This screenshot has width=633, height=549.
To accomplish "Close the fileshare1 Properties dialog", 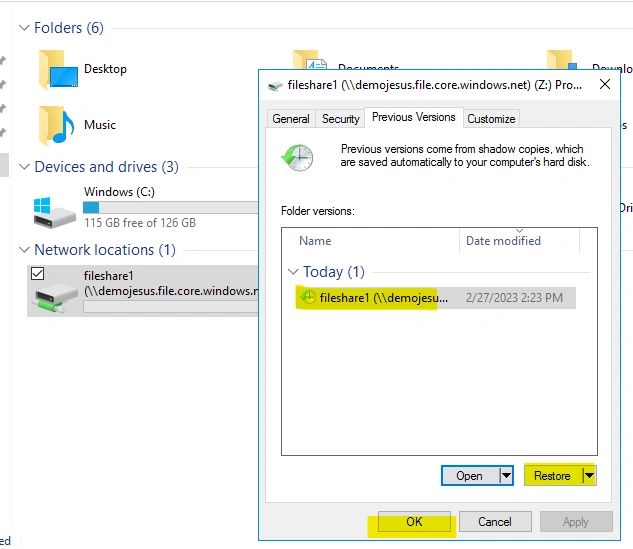I will [605, 84].
